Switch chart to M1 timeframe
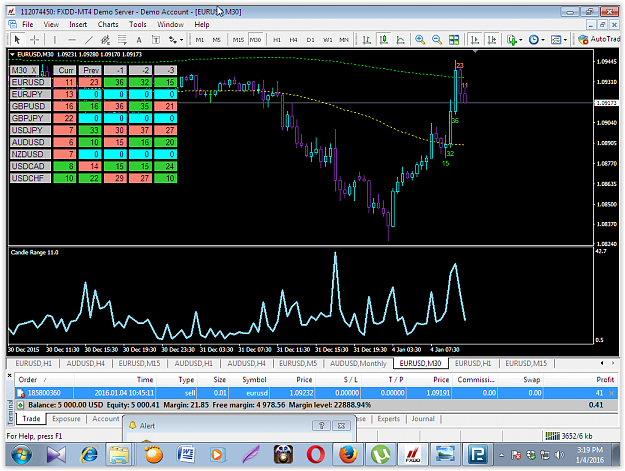This screenshot has height=471, width=625. point(200,39)
